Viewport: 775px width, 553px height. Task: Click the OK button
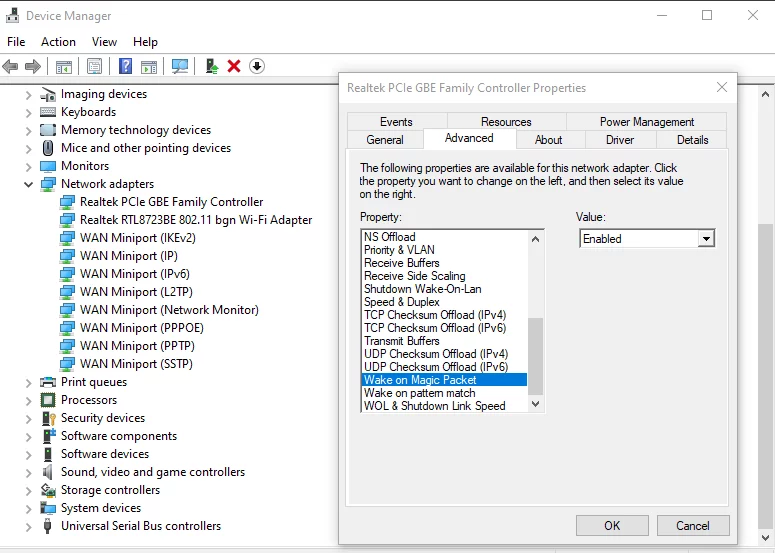click(612, 525)
